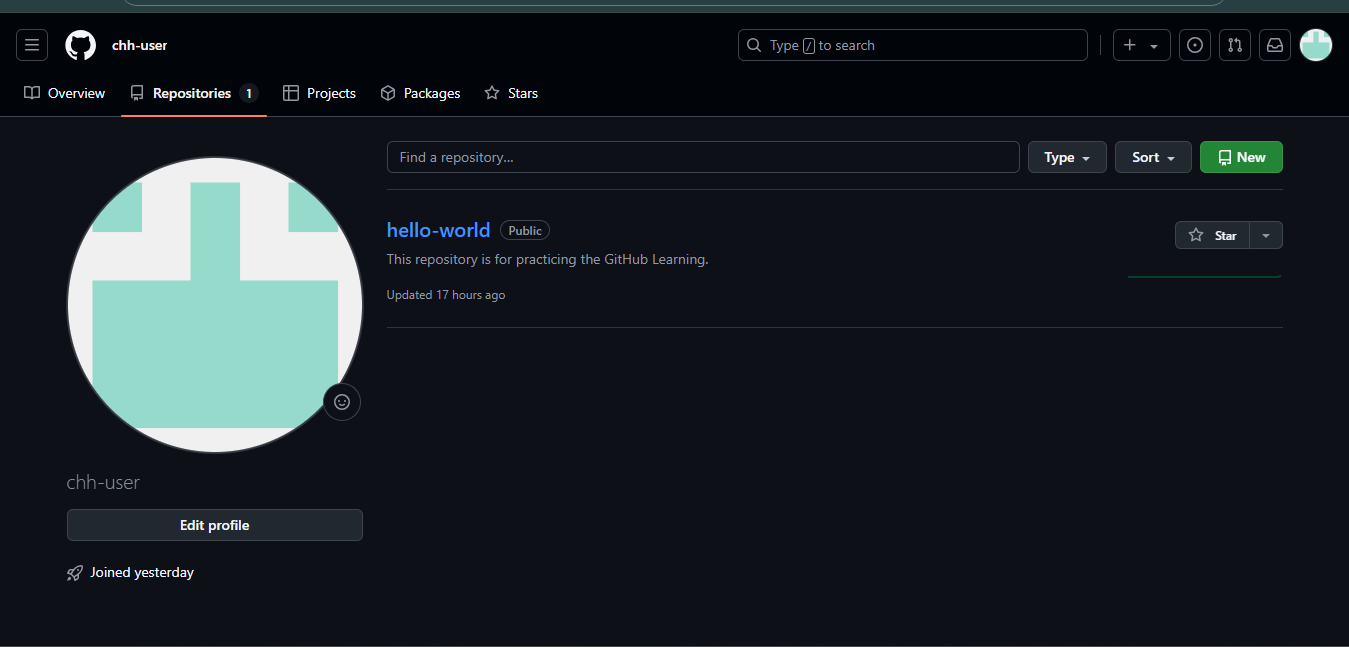Open the Issues icon in header
Viewport: 1349px width, 647px height.
point(1195,45)
